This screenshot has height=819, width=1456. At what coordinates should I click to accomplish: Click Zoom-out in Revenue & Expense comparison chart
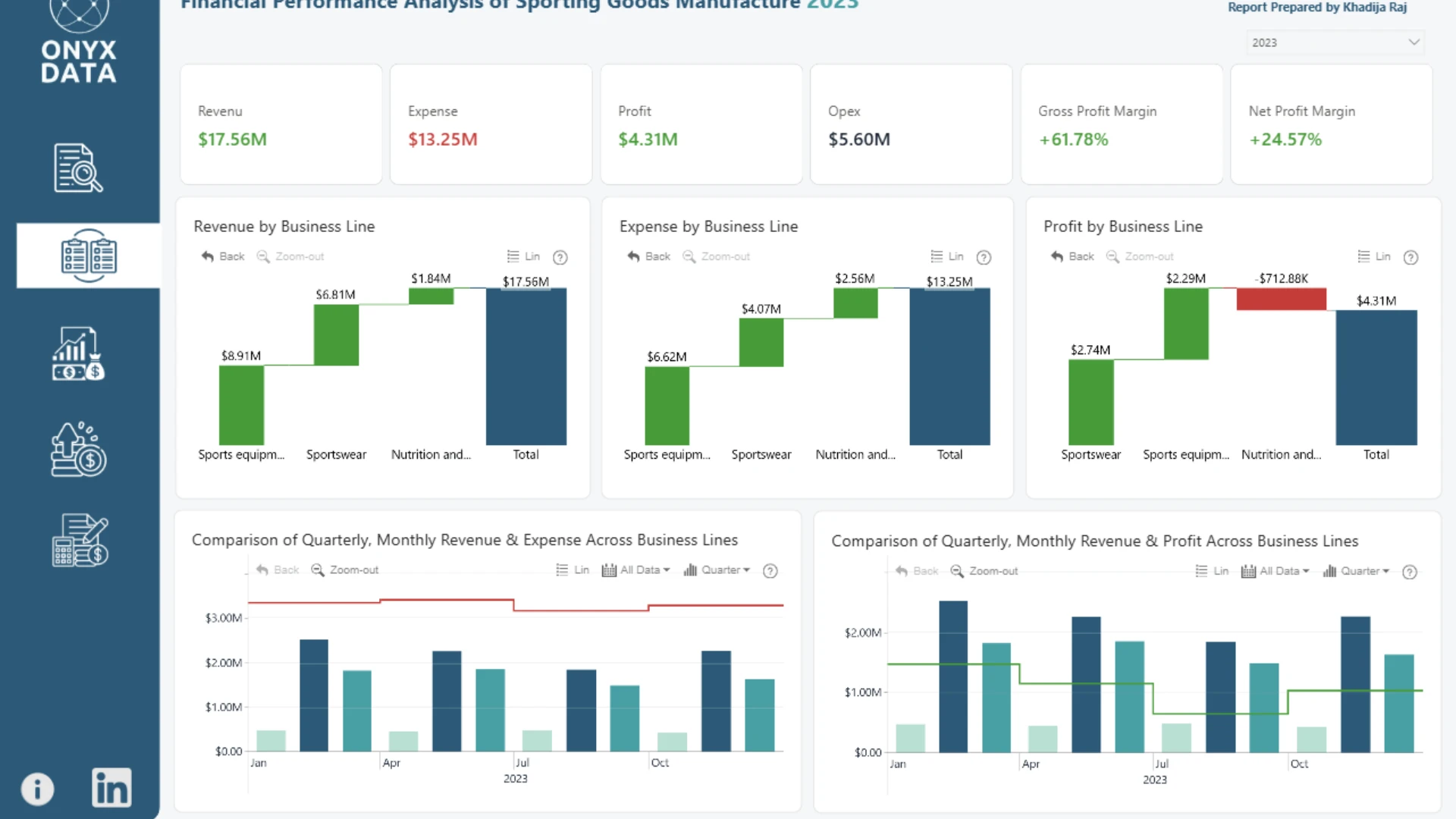[345, 570]
